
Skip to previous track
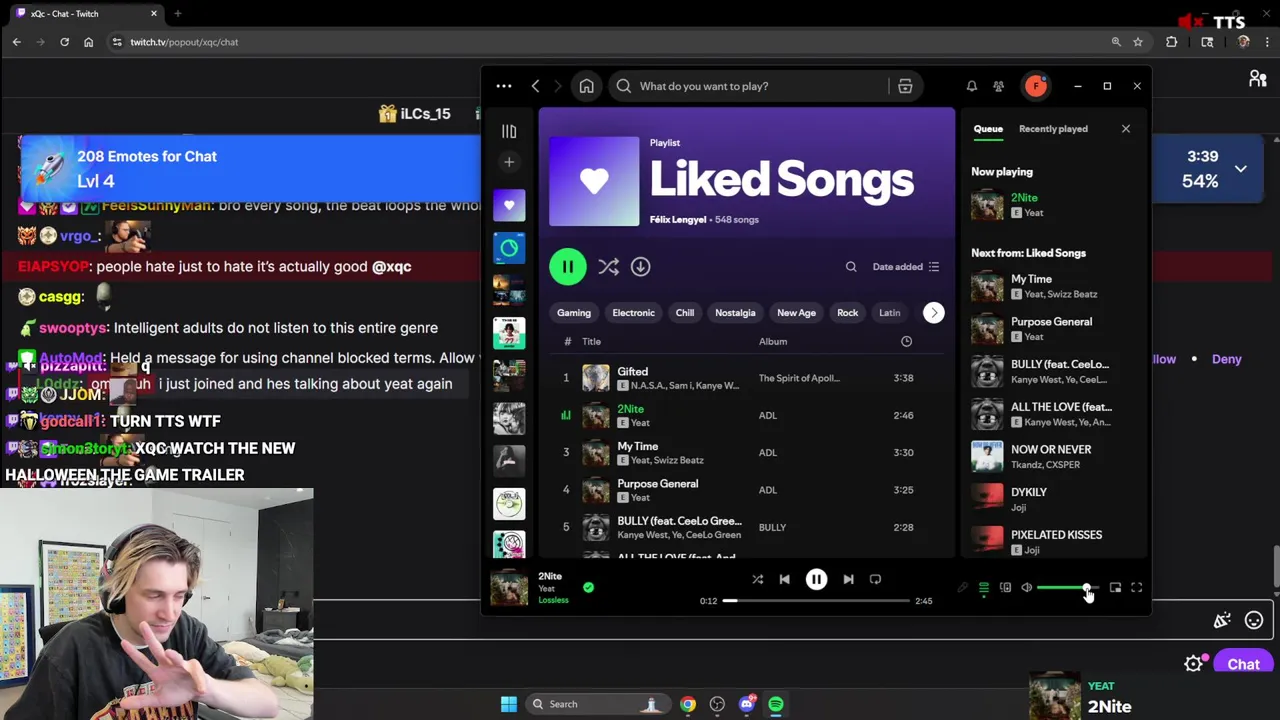785,580
